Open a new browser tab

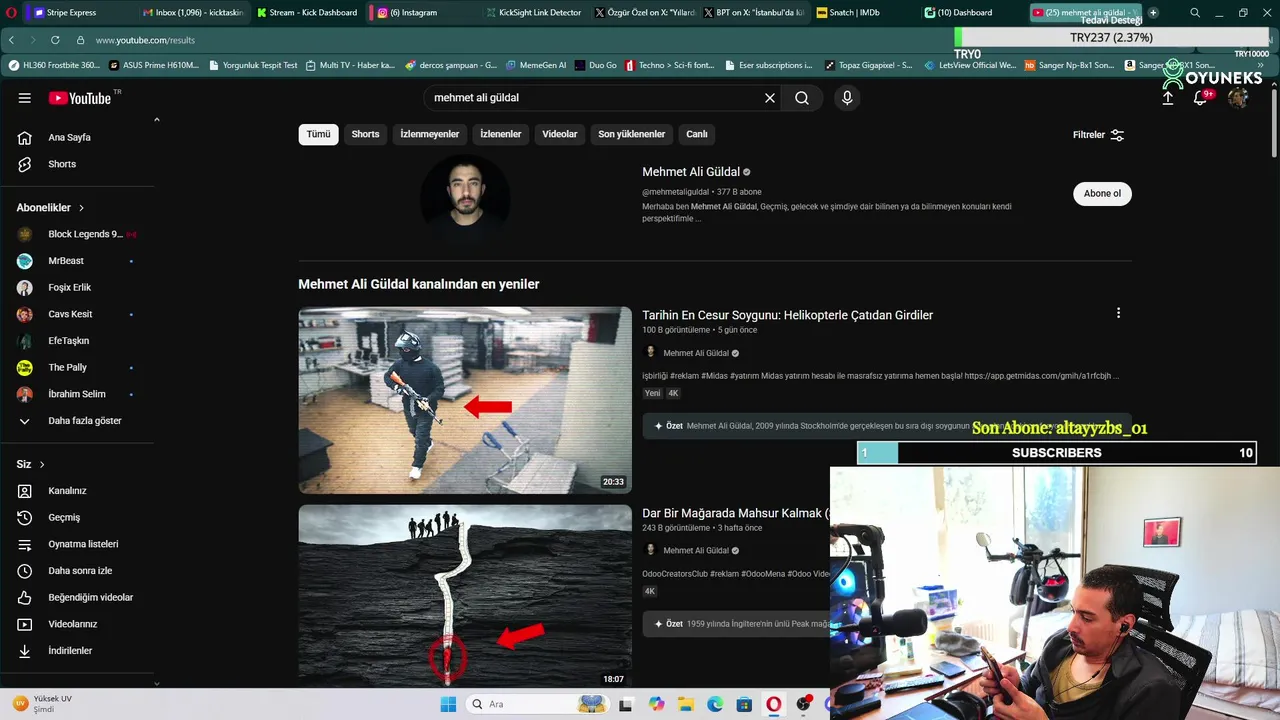(1153, 12)
